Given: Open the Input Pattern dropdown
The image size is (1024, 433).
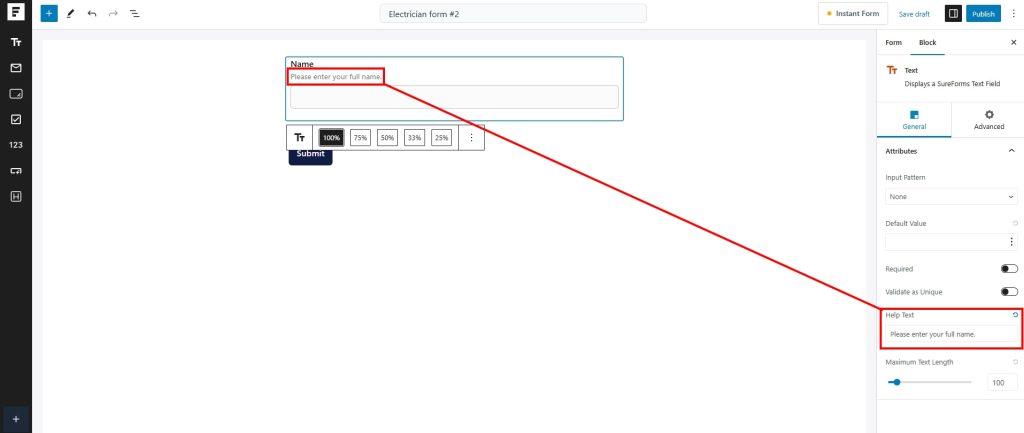Looking at the screenshot, I should [951, 197].
